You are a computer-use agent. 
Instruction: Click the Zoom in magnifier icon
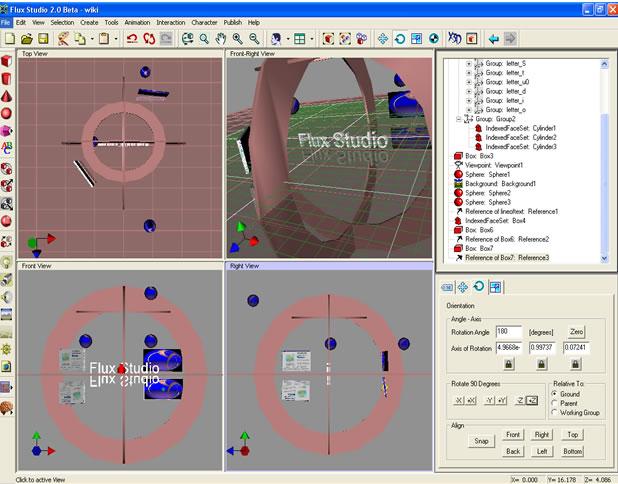(237, 39)
